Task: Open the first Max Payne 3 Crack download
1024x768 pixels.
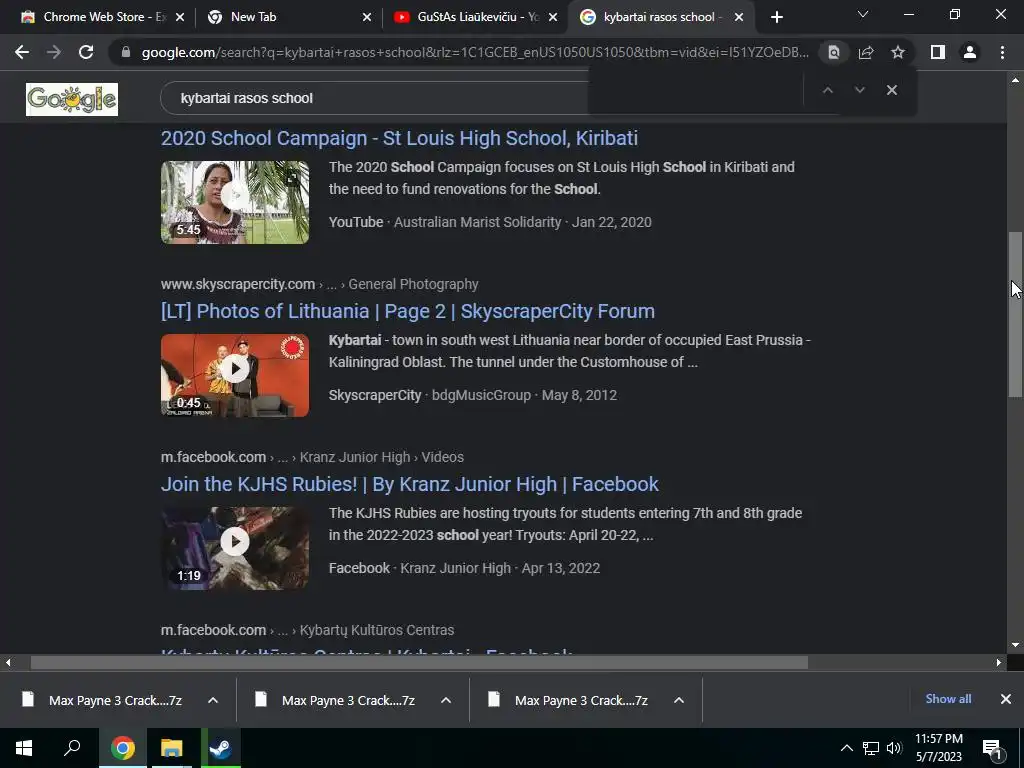Action: [101, 700]
